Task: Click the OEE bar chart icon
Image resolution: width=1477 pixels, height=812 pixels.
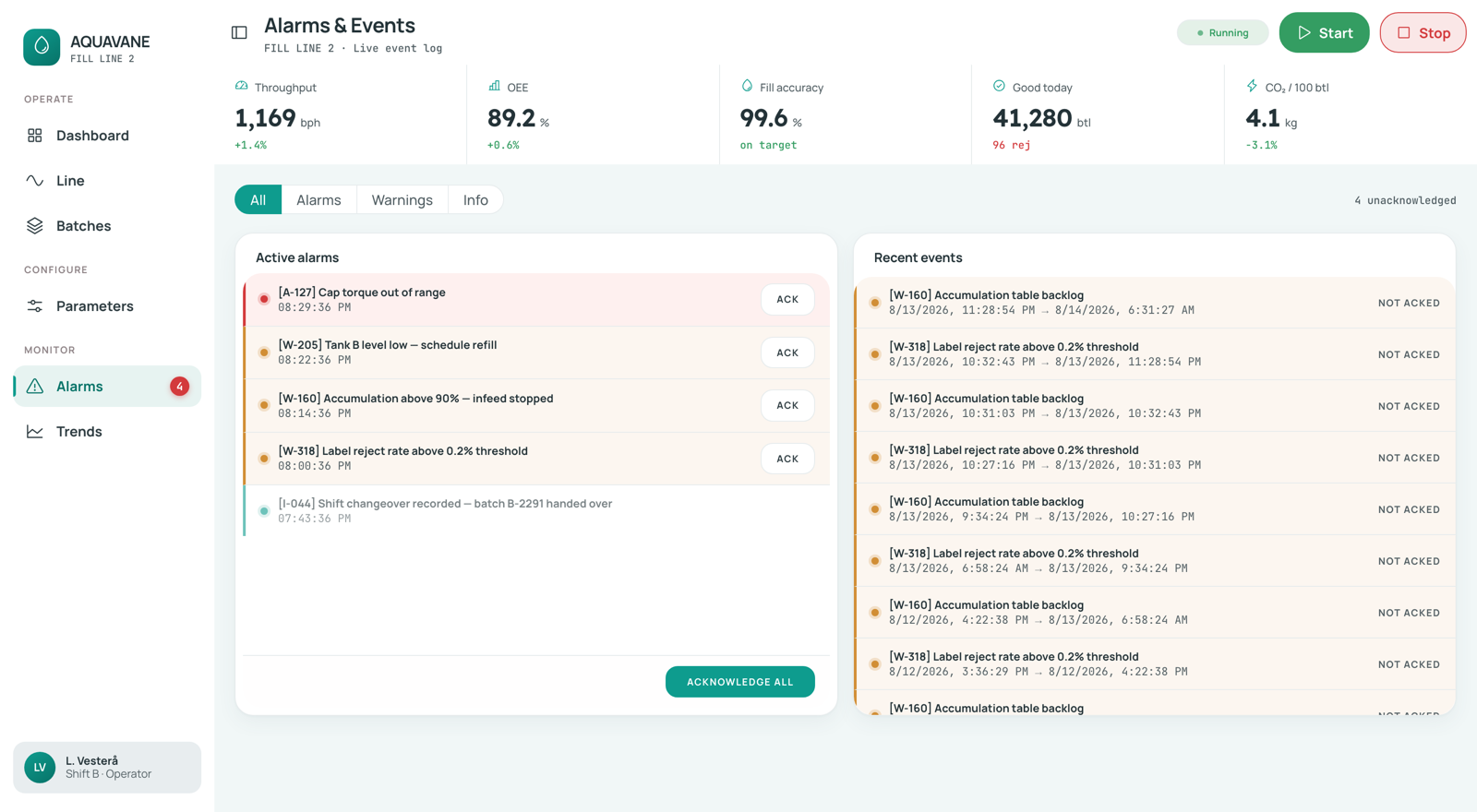Action: tap(494, 86)
